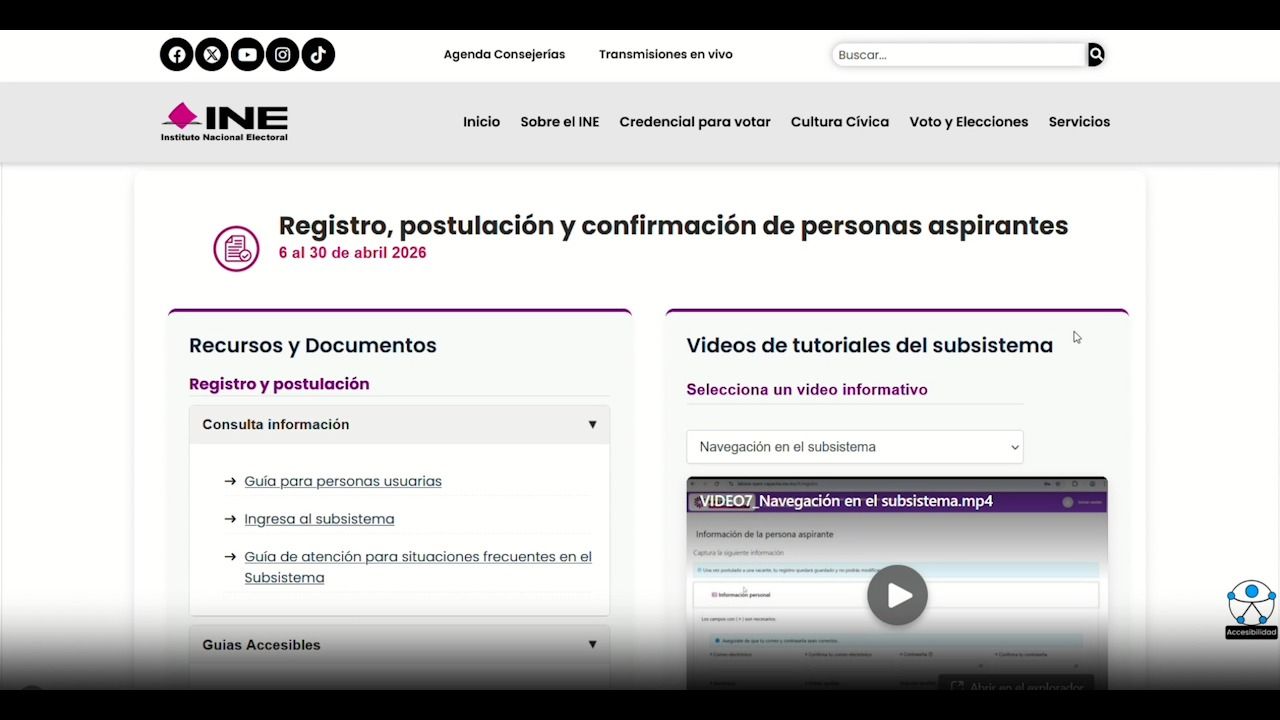1280x720 pixels.
Task: Expand the Guías Accesibles section
Action: pyautogui.click(x=399, y=645)
